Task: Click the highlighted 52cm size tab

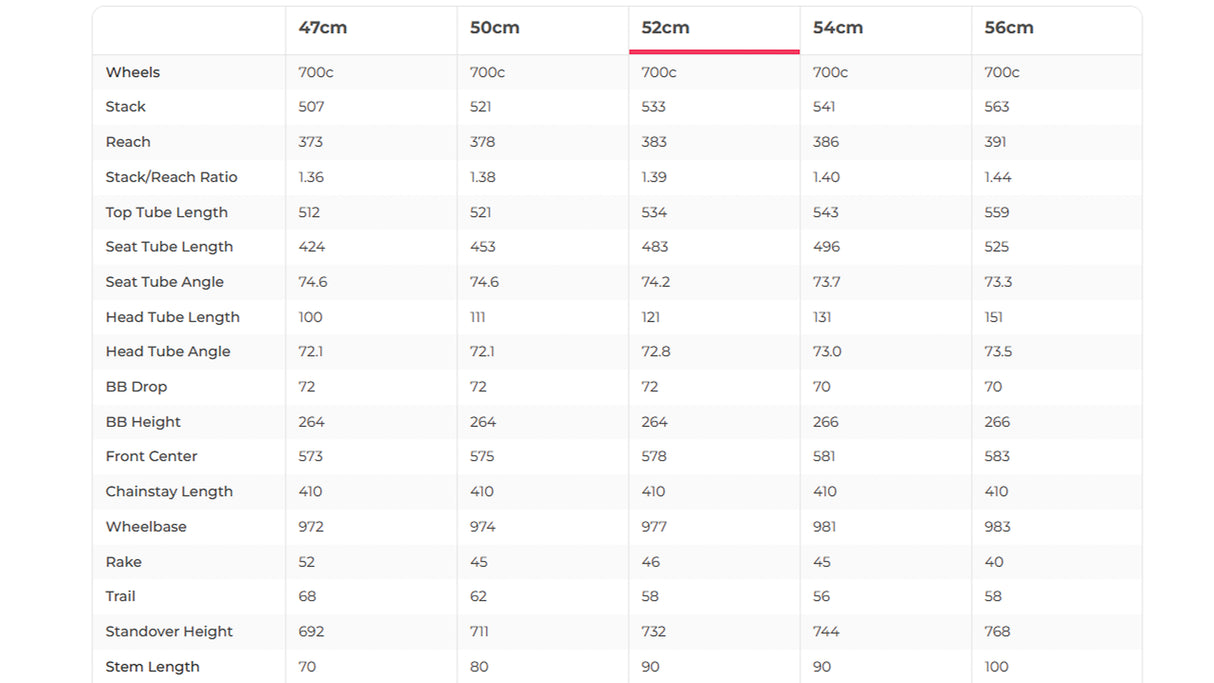Action: [x=666, y=28]
